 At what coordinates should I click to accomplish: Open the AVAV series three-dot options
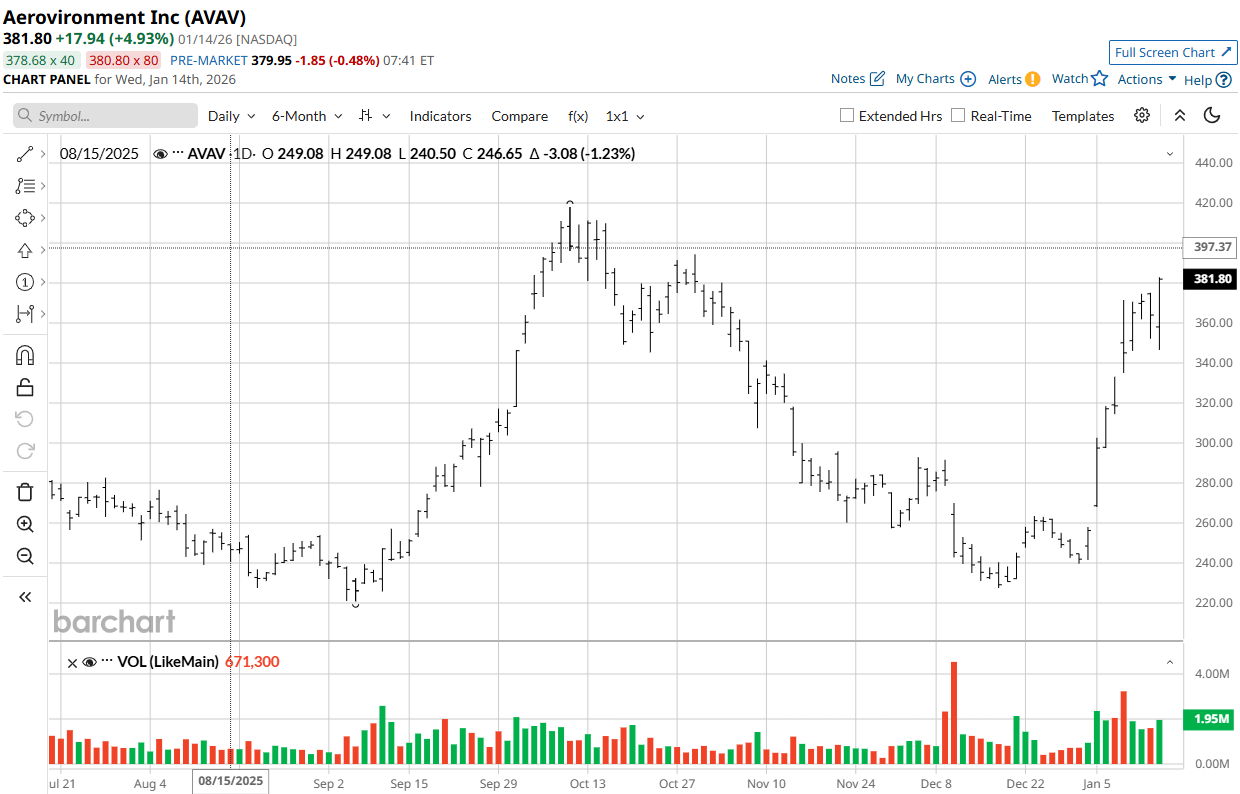(178, 153)
